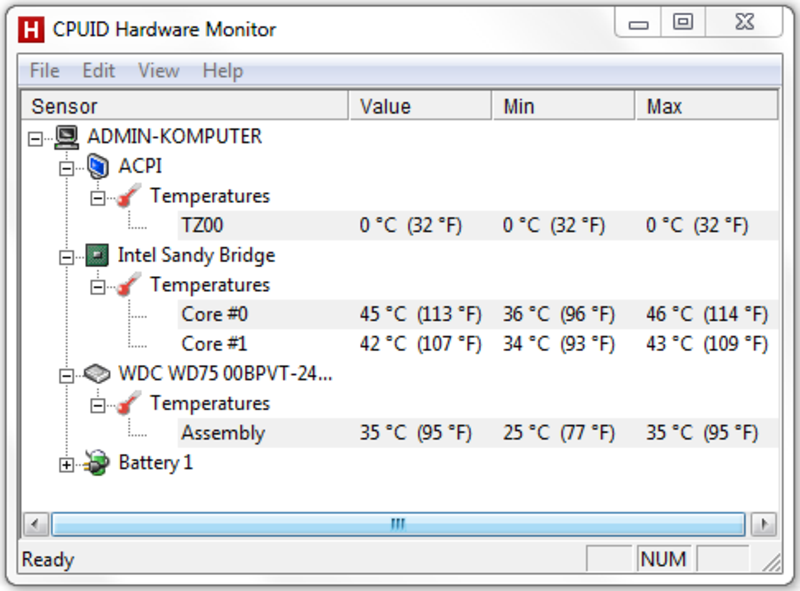Click the thermometer icon under Intel Sandy Bridge

pyautogui.click(x=129, y=285)
